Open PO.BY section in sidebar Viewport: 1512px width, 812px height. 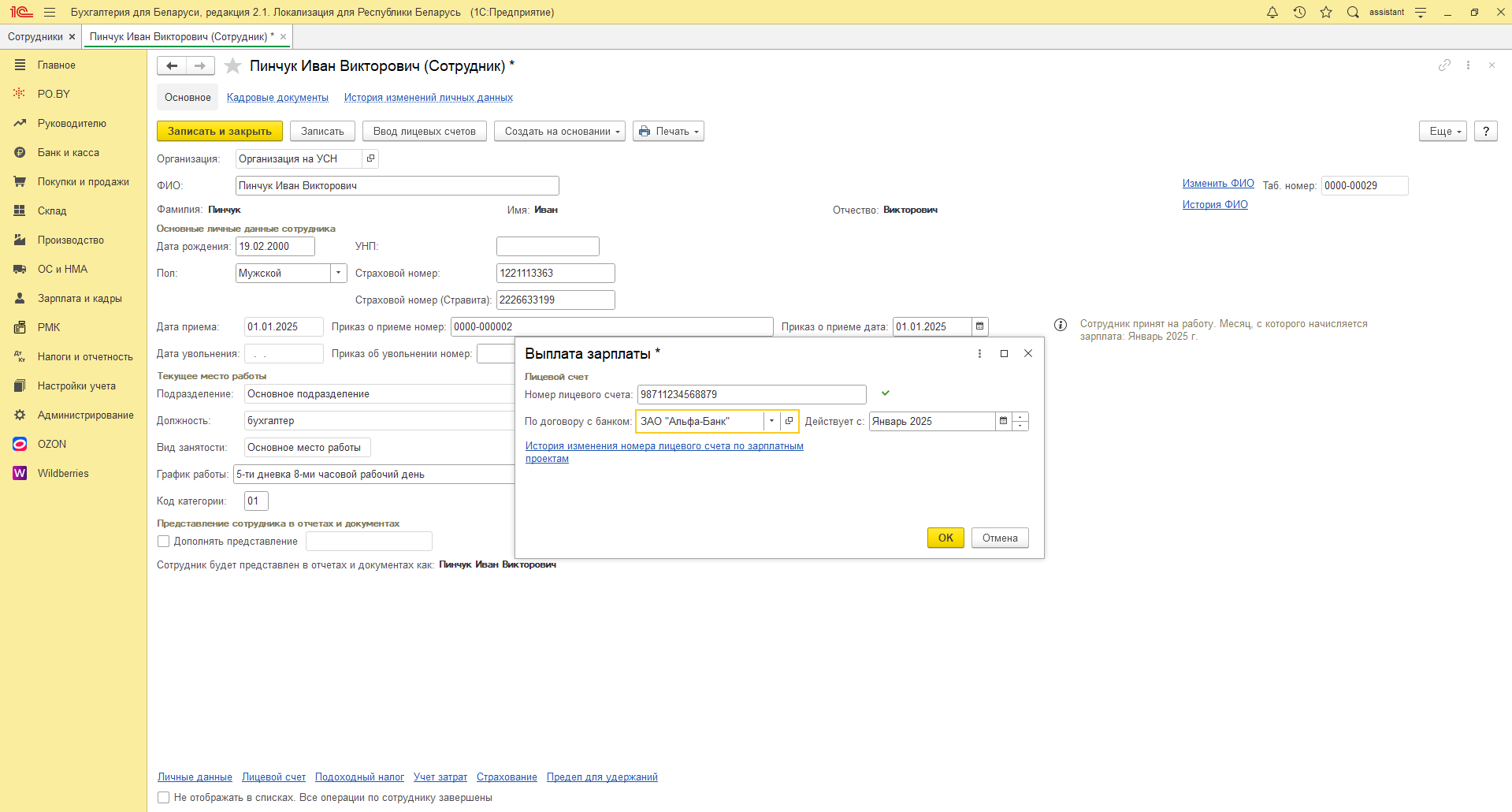[x=54, y=94]
